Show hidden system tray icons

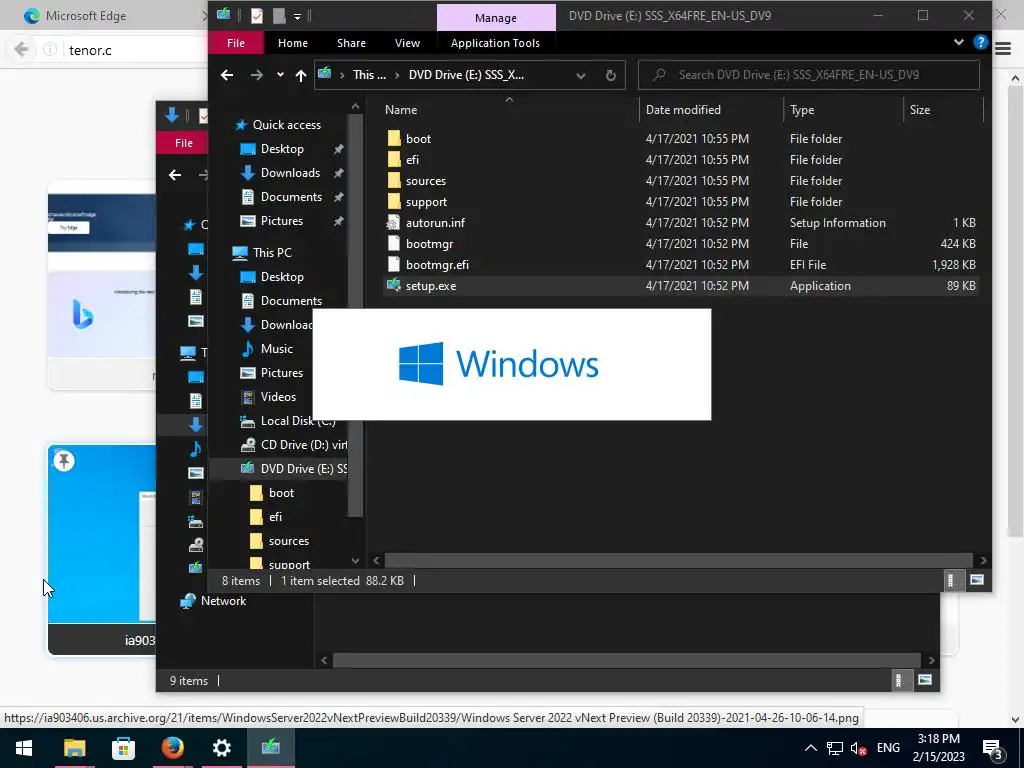pos(810,748)
